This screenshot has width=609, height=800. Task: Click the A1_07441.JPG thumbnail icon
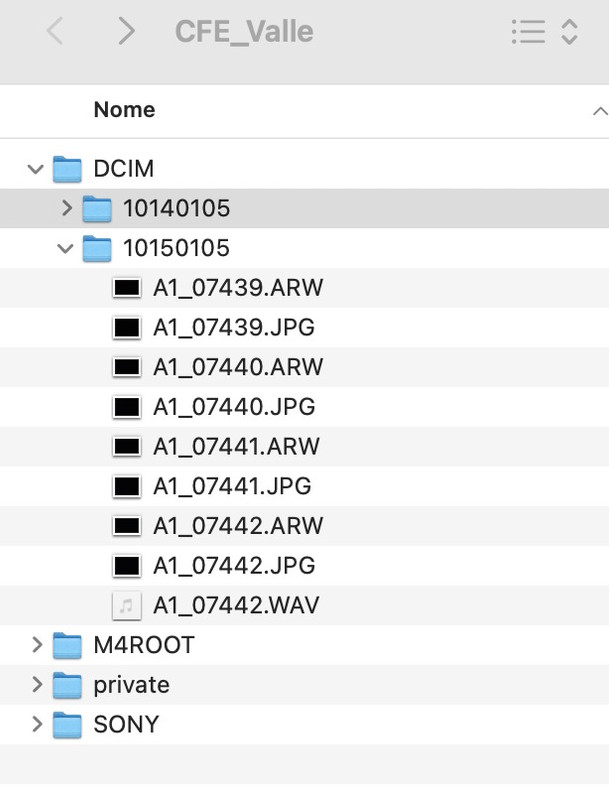(126, 486)
